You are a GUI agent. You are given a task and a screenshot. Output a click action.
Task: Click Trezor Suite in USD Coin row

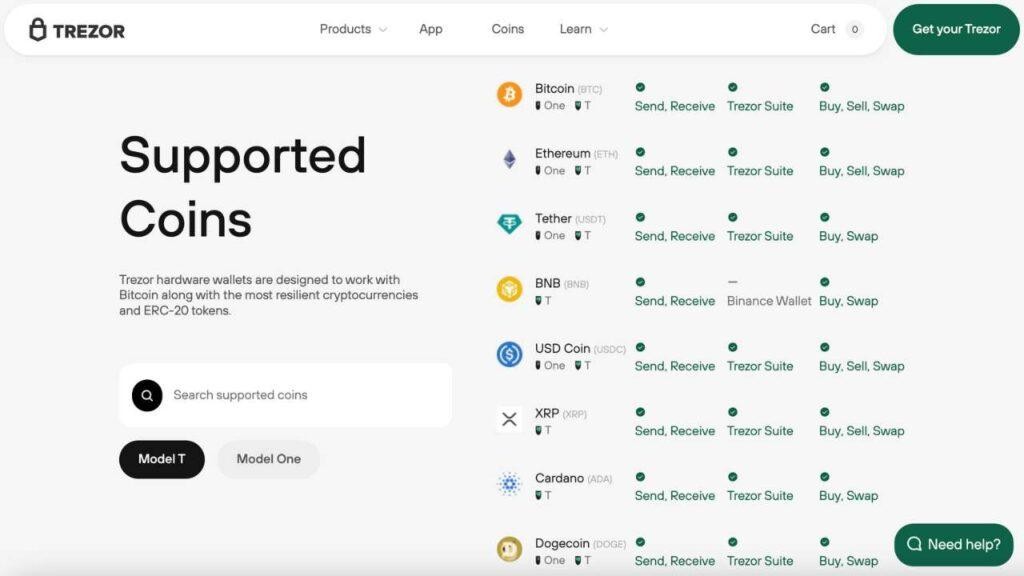click(x=760, y=366)
